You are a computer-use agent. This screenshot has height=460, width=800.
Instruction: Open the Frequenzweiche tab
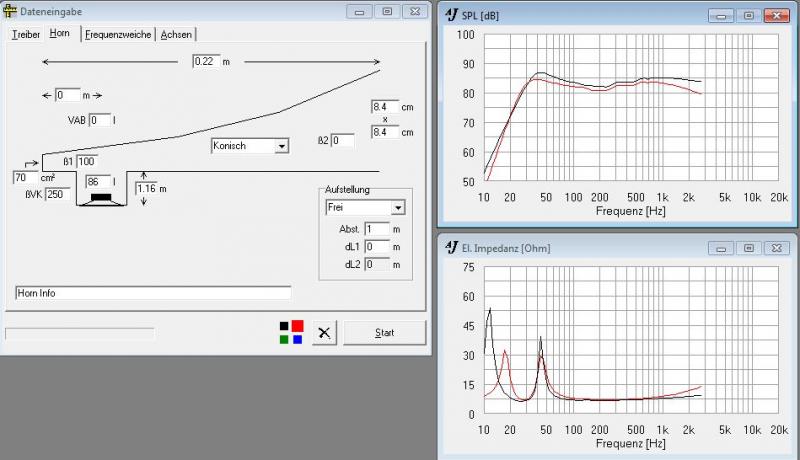[x=118, y=34]
